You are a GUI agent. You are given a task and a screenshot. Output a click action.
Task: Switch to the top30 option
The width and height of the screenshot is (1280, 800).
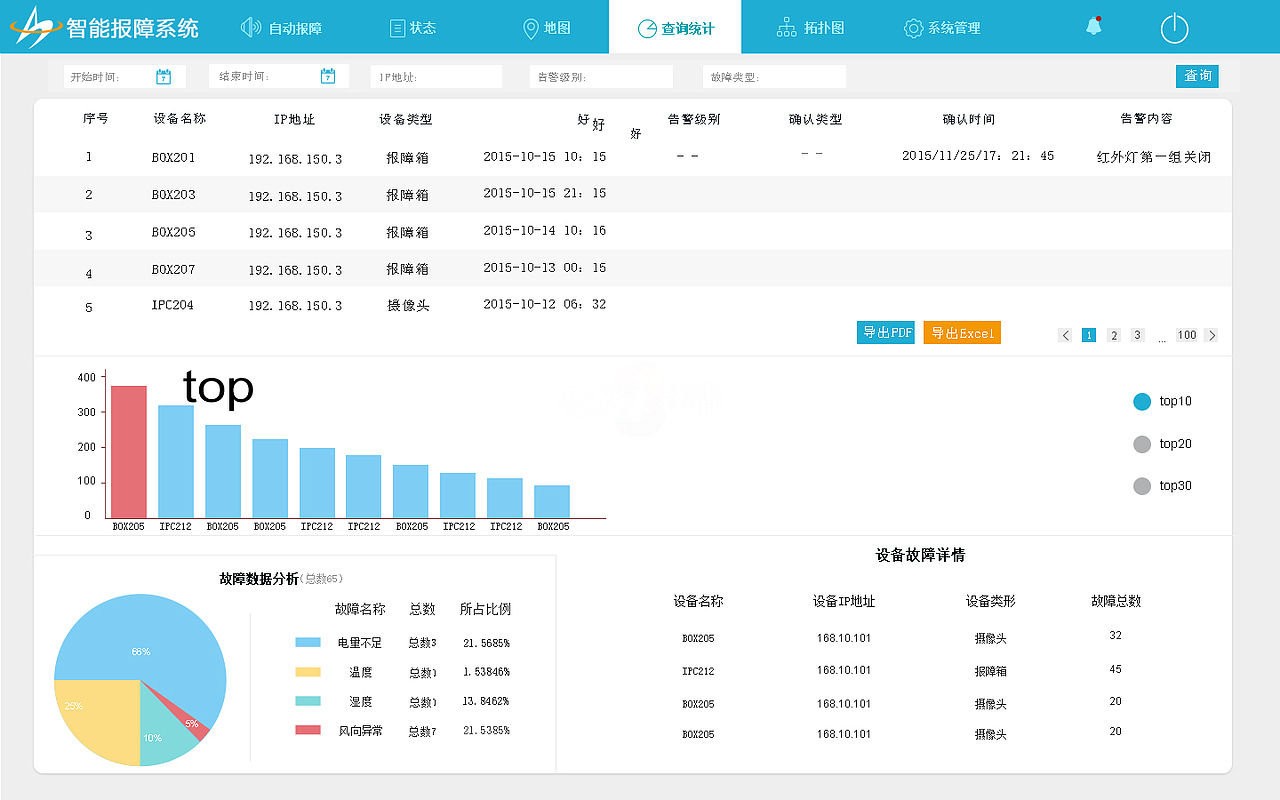click(x=1141, y=486)
